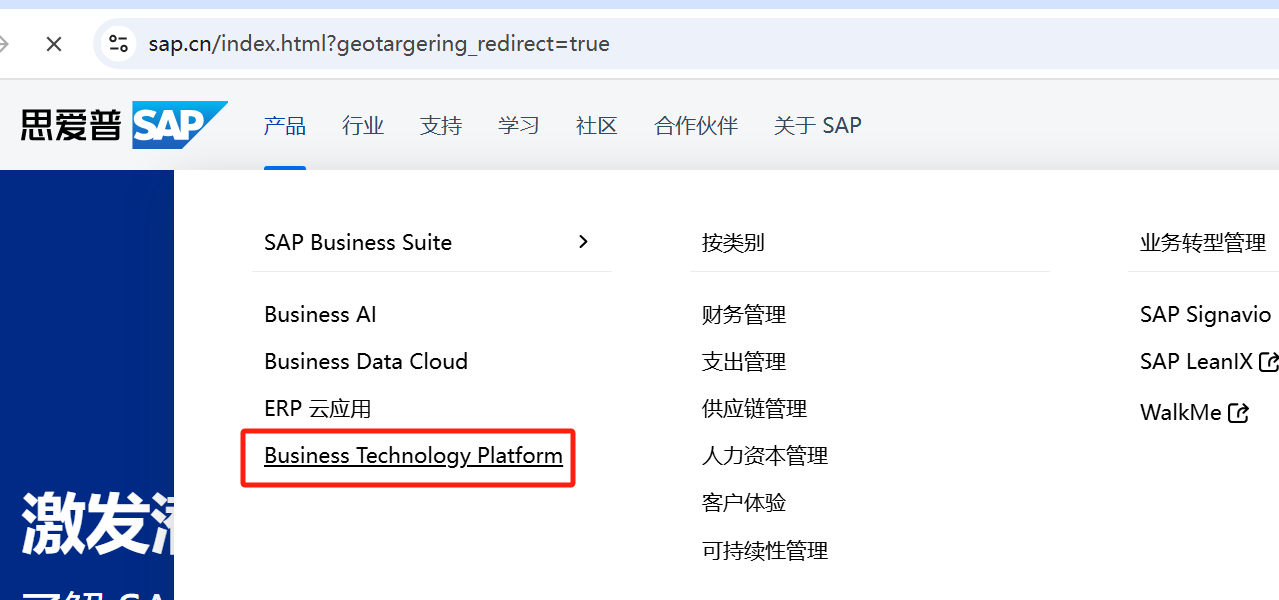Open Business Data Cloud link
This screenshot has width=1279, height=600.
tap(366, 361)
